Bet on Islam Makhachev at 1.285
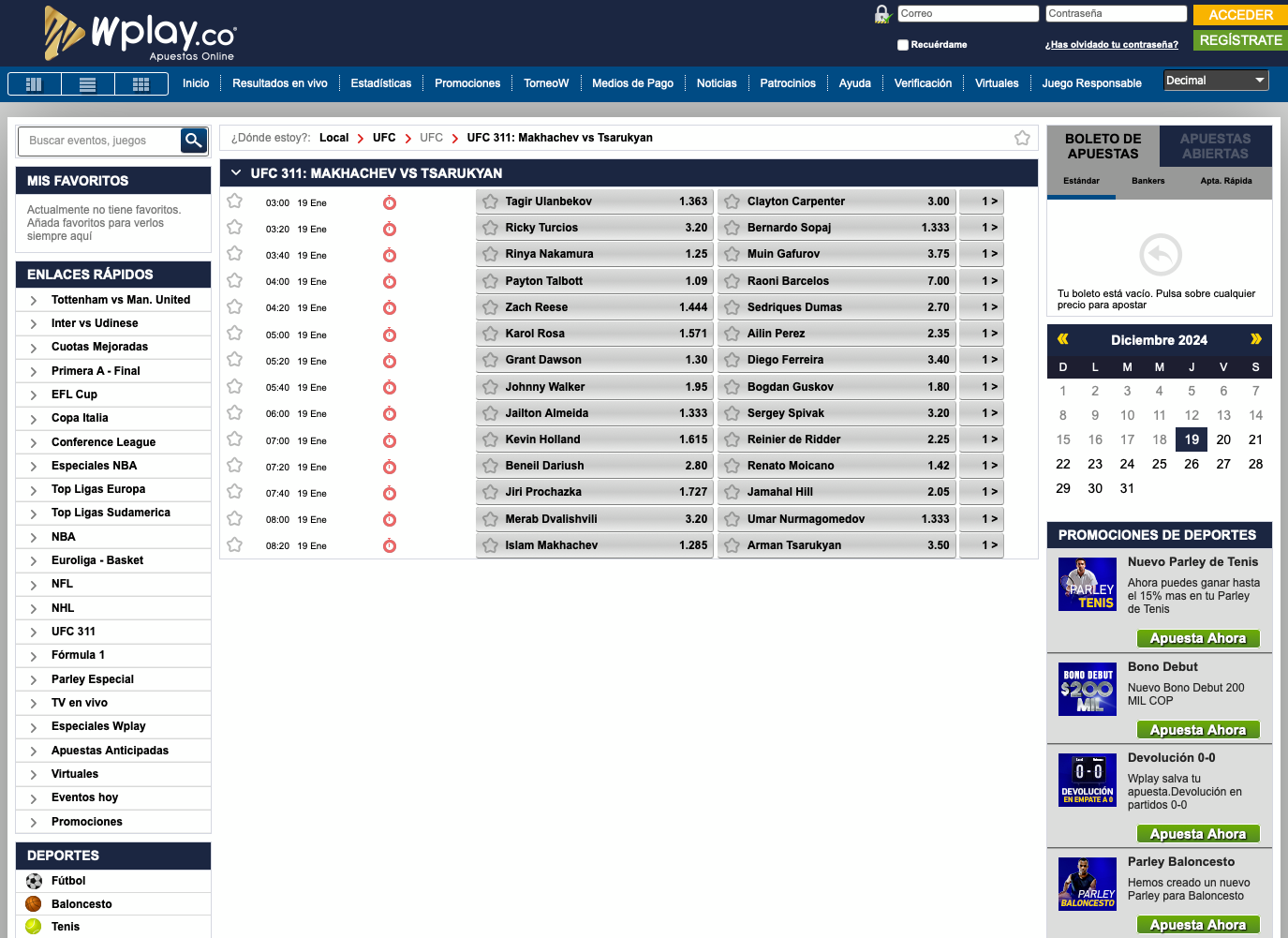This screenshot has width=1288, height=938. [x=595, y=545]
